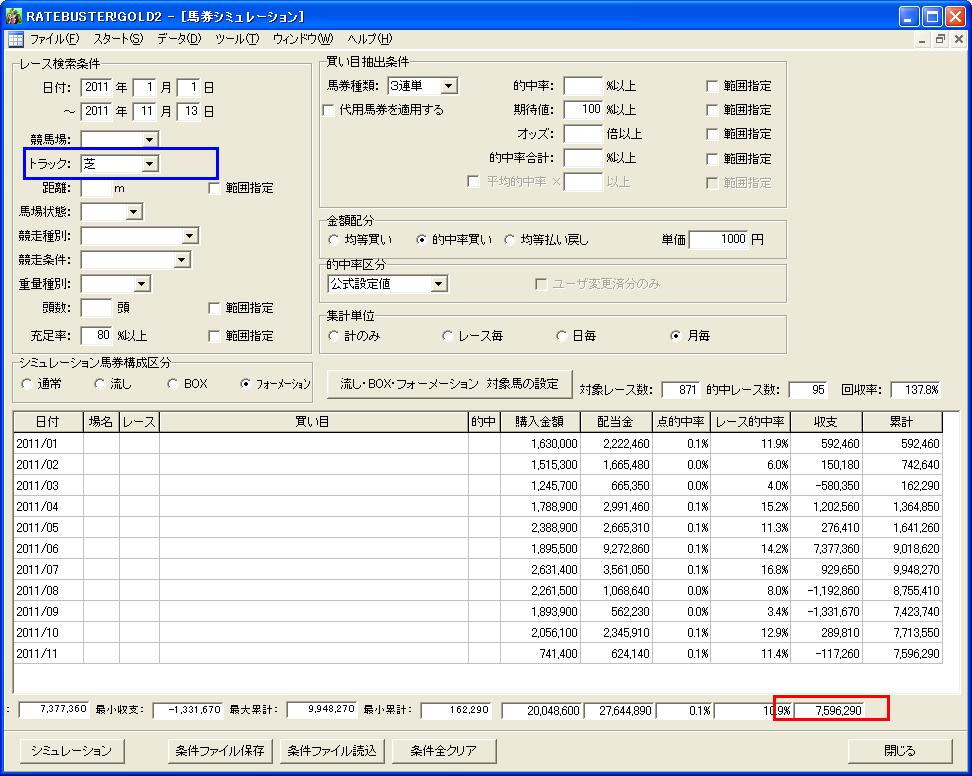Click the 充足率 field showing 80

(96, 336)
